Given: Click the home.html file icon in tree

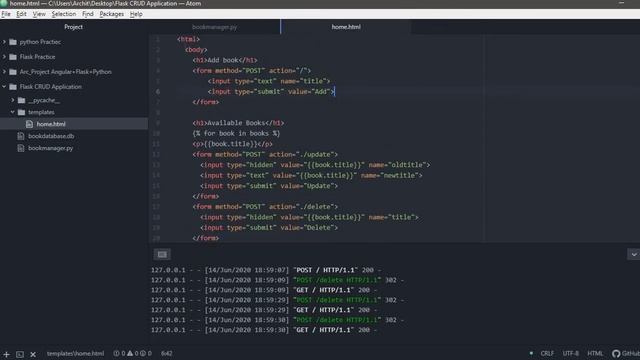Looking at the screenshot, I should coord(29,124).
